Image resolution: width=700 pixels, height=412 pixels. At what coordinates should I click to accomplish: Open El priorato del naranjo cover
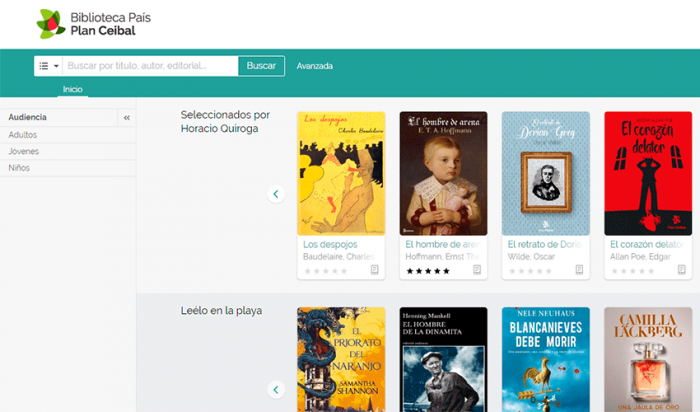(x=341, y=359)
